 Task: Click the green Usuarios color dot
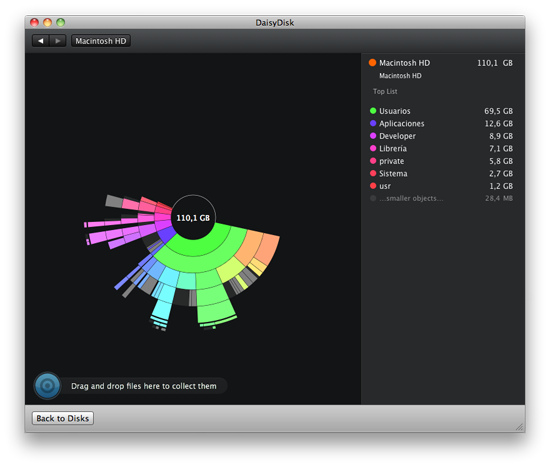click(373, 111)
